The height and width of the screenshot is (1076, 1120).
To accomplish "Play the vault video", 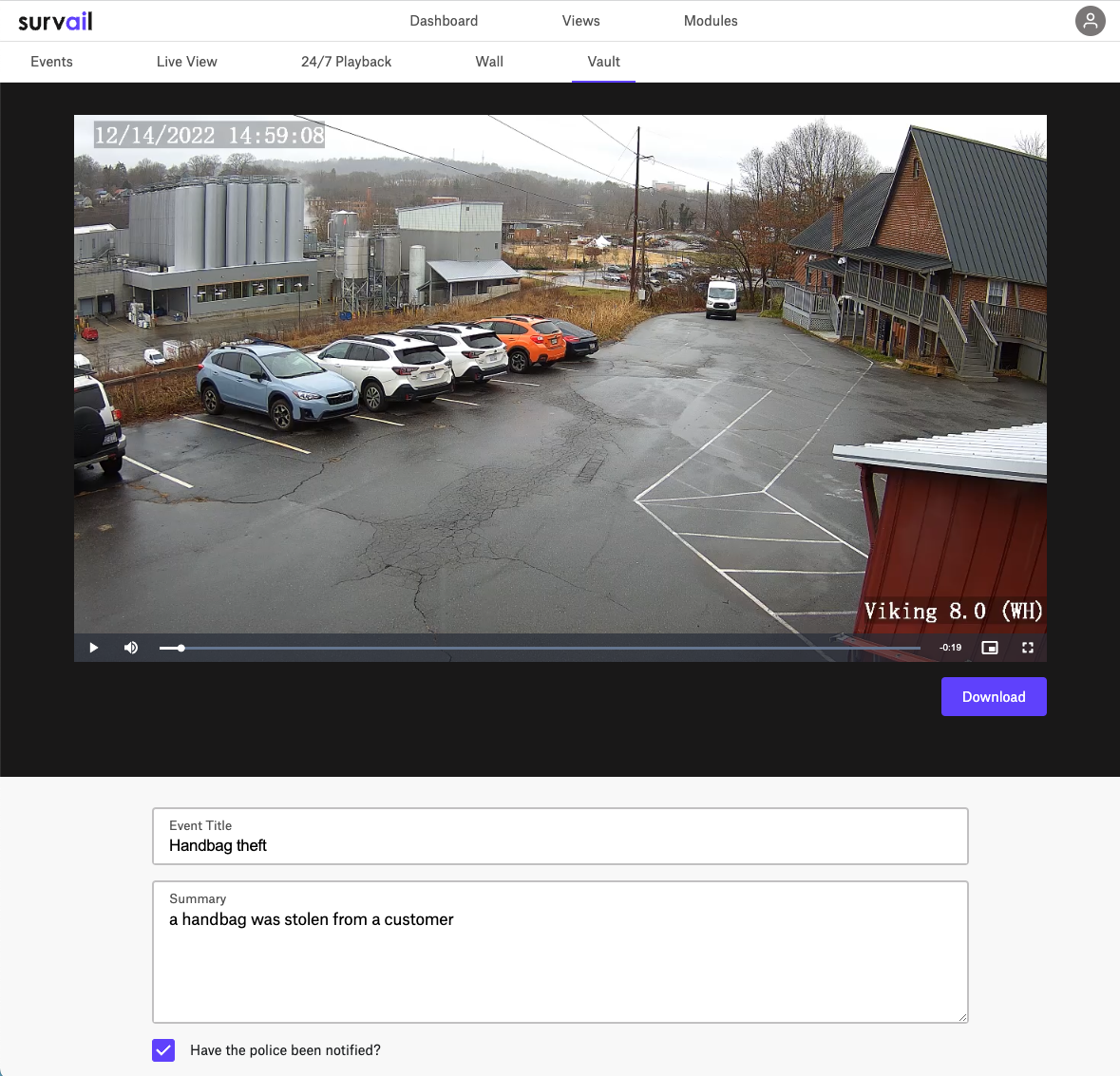I will coord(94,648).
